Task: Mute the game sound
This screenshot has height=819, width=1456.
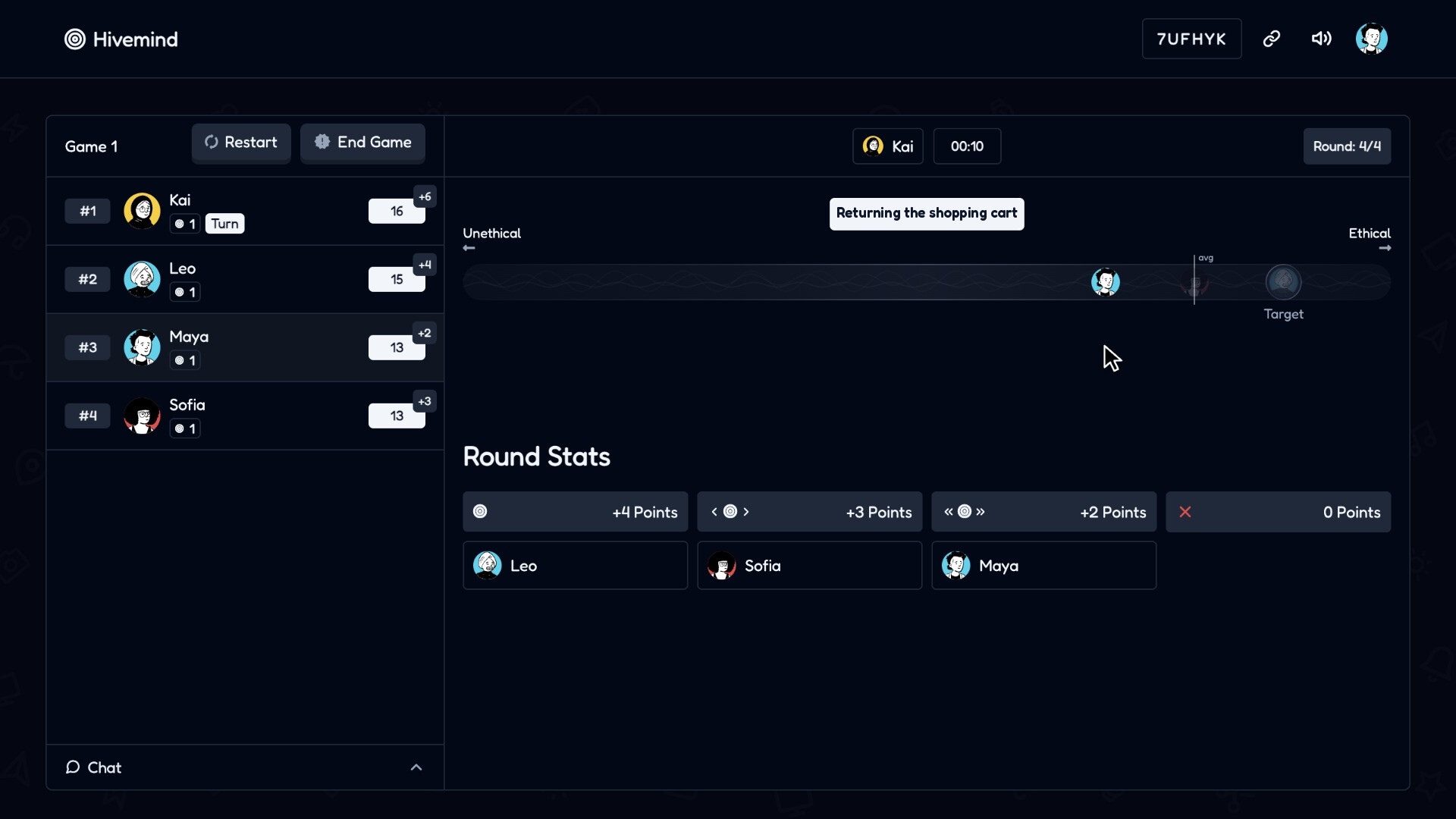Action: [x=1322, y=39]
